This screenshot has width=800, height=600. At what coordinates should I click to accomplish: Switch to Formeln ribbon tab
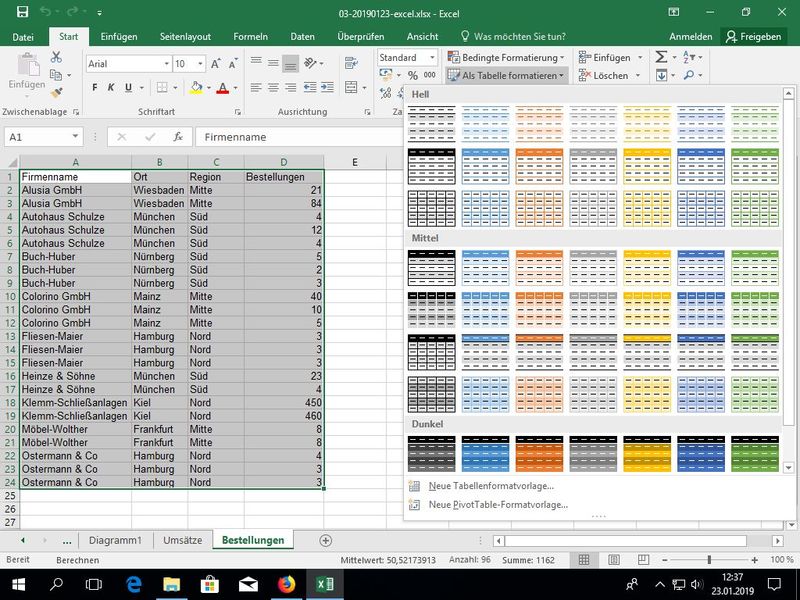[250, 37]
